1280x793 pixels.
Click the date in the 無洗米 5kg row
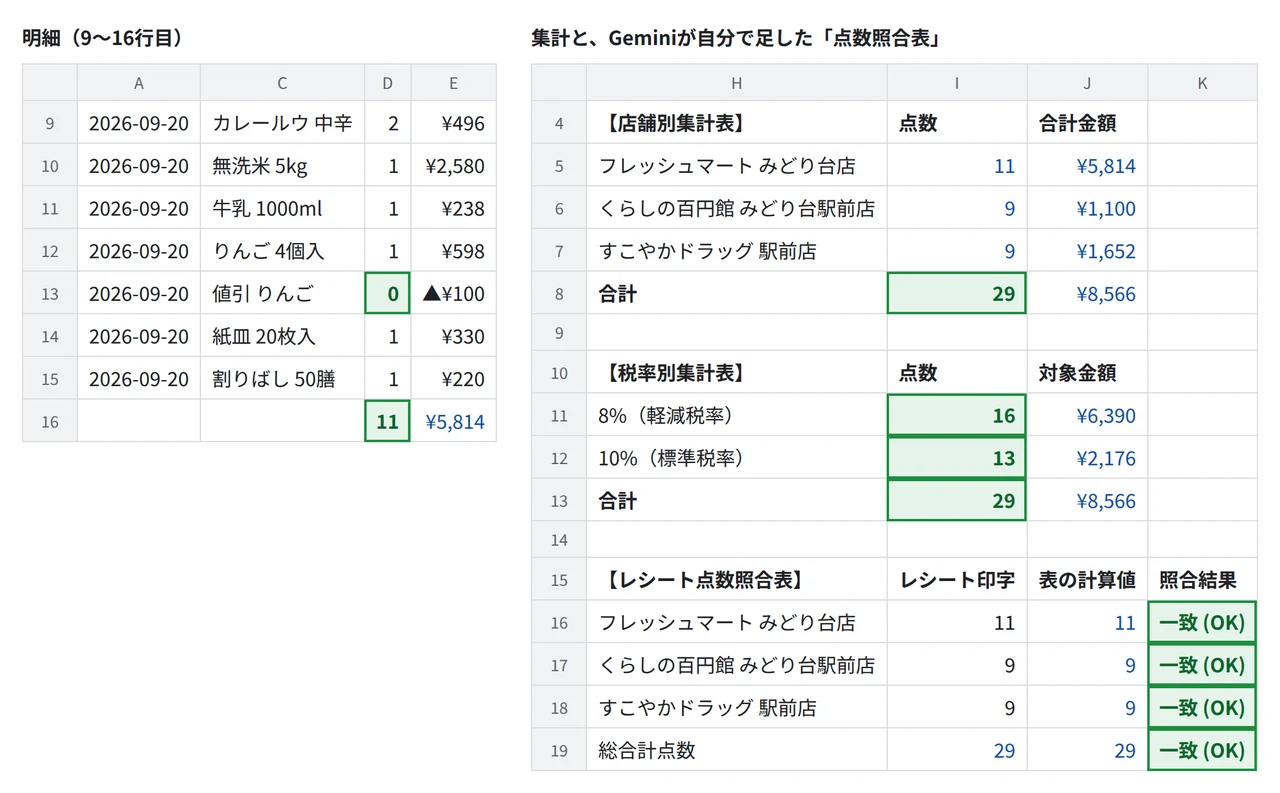point(138,166)
